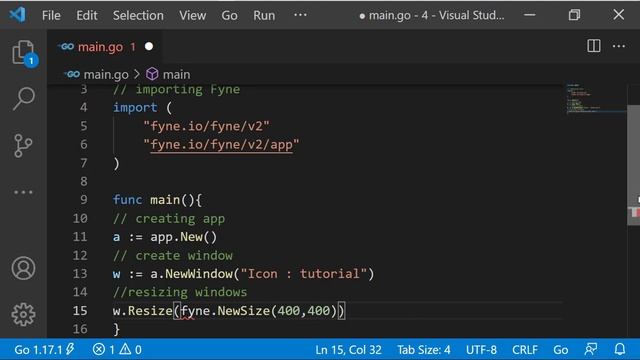640x360 pixels.
Task: Click the main symbol cube icon in breadcrumb
Action: (152, 74)
